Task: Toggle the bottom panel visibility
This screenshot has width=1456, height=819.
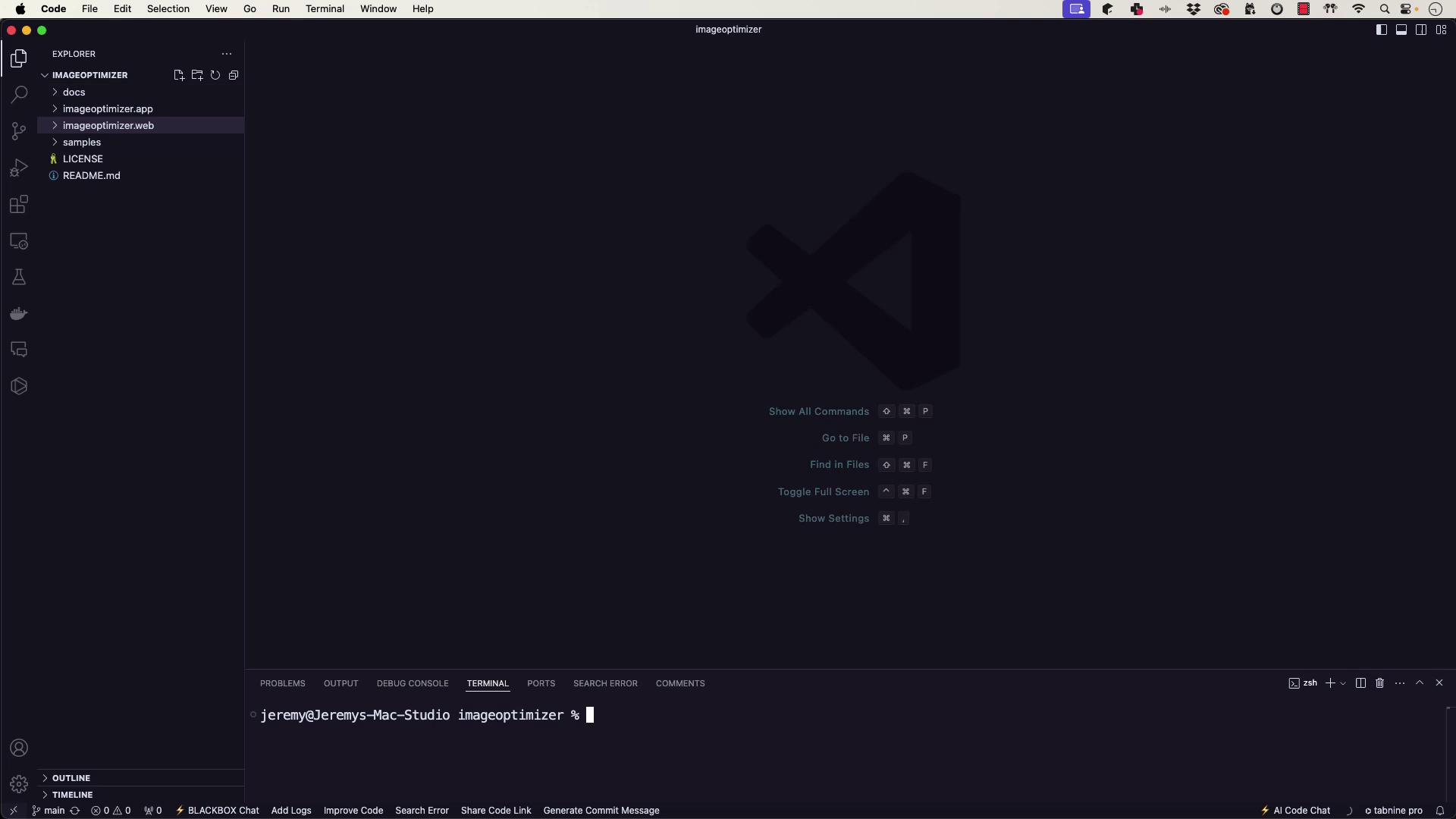Action: [x=1401, y=30]
